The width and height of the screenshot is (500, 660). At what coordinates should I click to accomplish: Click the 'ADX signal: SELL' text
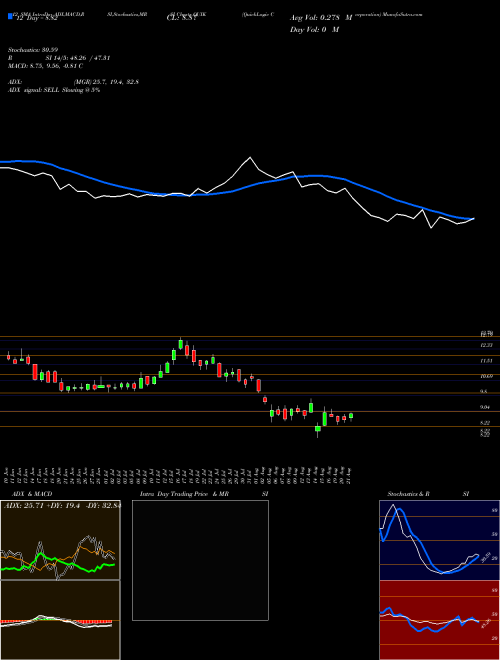click(34, 90)
